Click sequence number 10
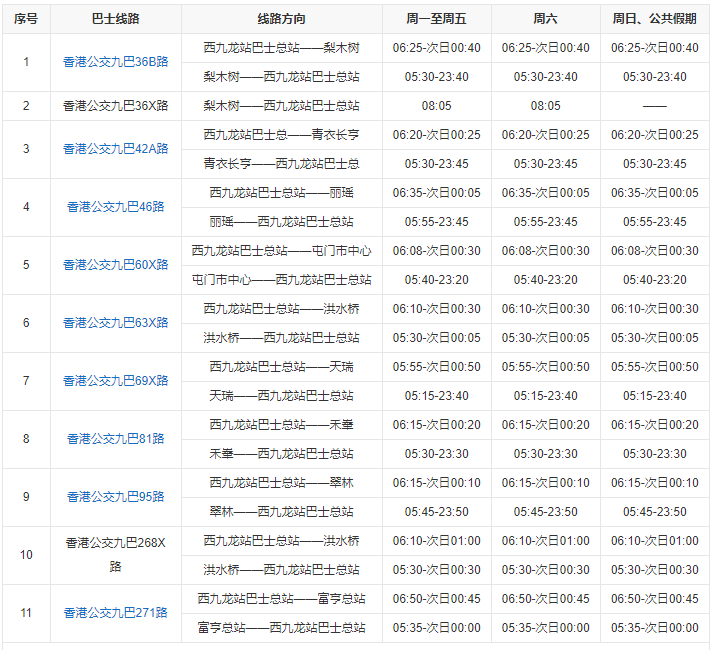Image resolution: width=713 pixels, height=650 pixels. tap(26, 555)
